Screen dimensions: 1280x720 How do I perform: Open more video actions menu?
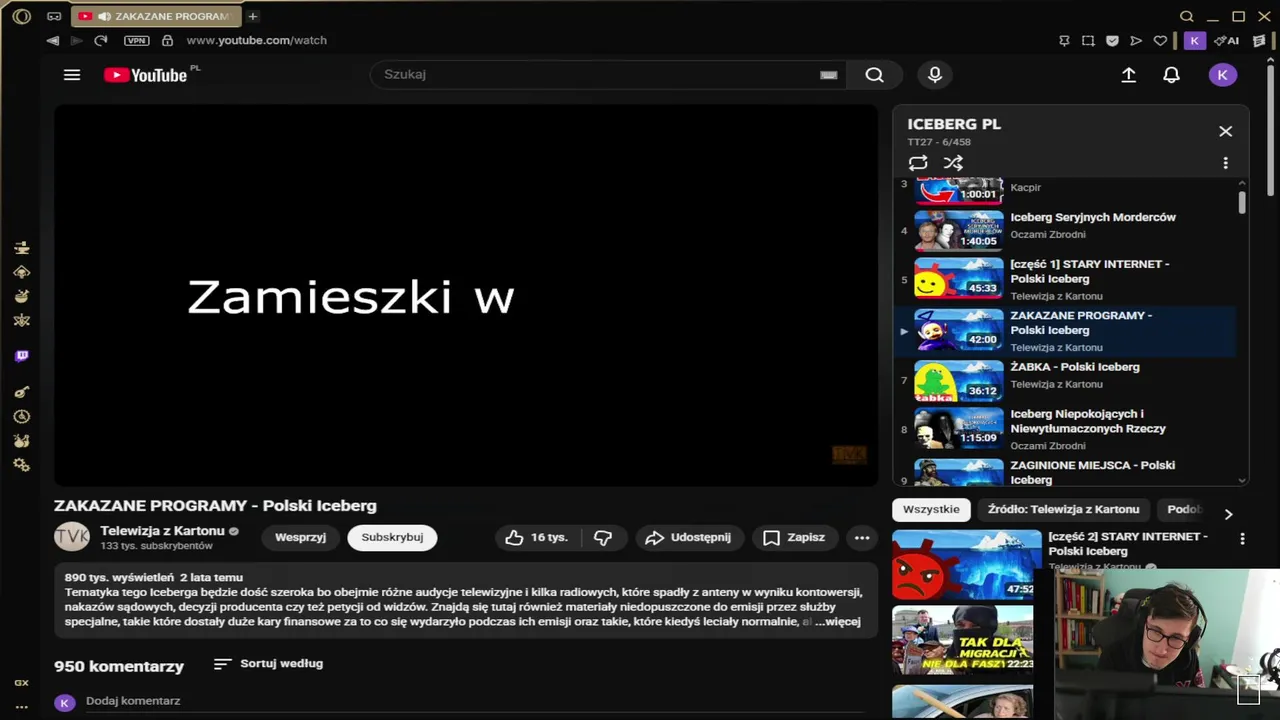pyautogui.click(x=862, y=537)
